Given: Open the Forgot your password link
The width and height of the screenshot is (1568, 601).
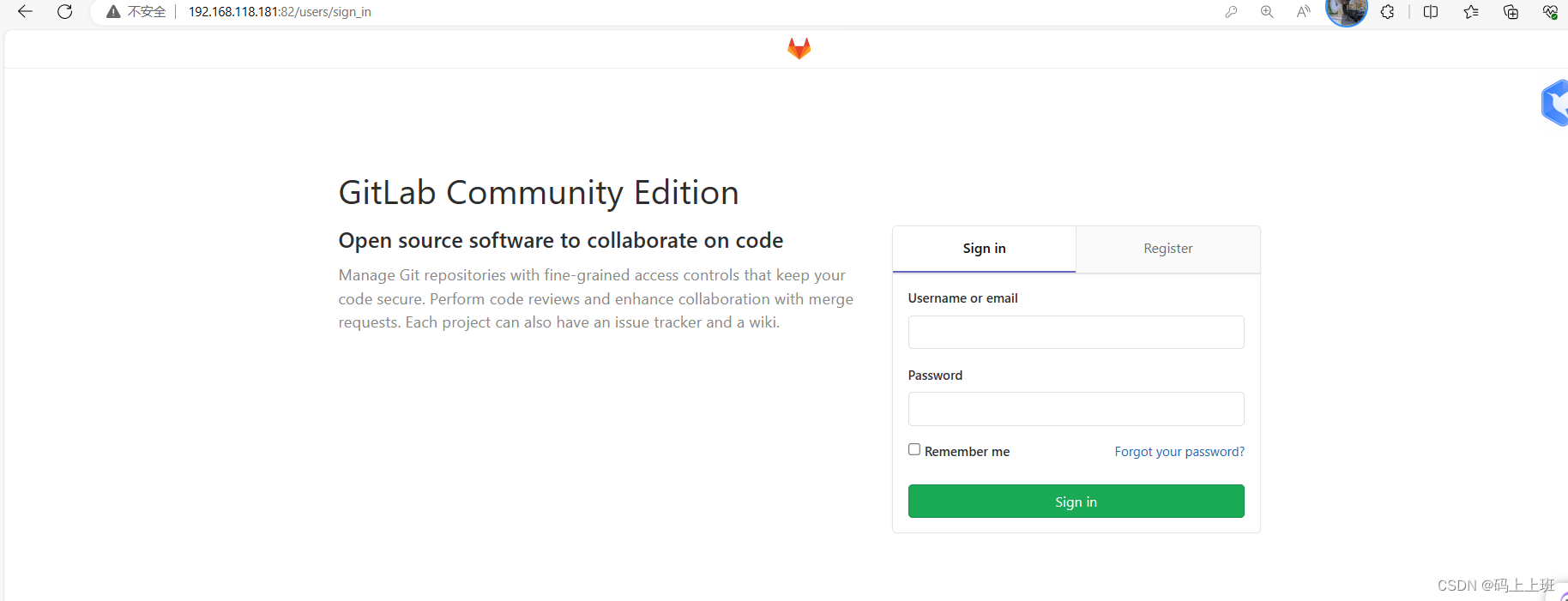Looking at the screenshot, I should [1179, 452].
